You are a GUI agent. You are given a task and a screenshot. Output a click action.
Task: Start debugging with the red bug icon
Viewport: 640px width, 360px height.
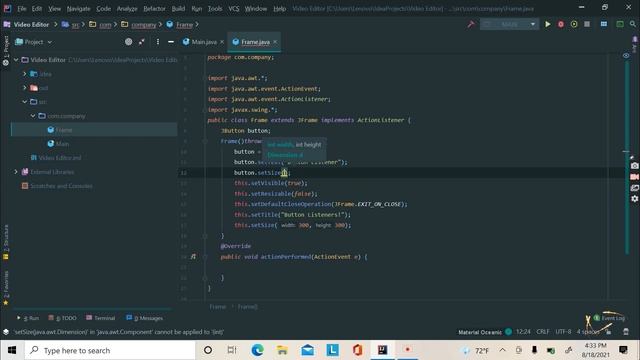[x=561, y=24]
